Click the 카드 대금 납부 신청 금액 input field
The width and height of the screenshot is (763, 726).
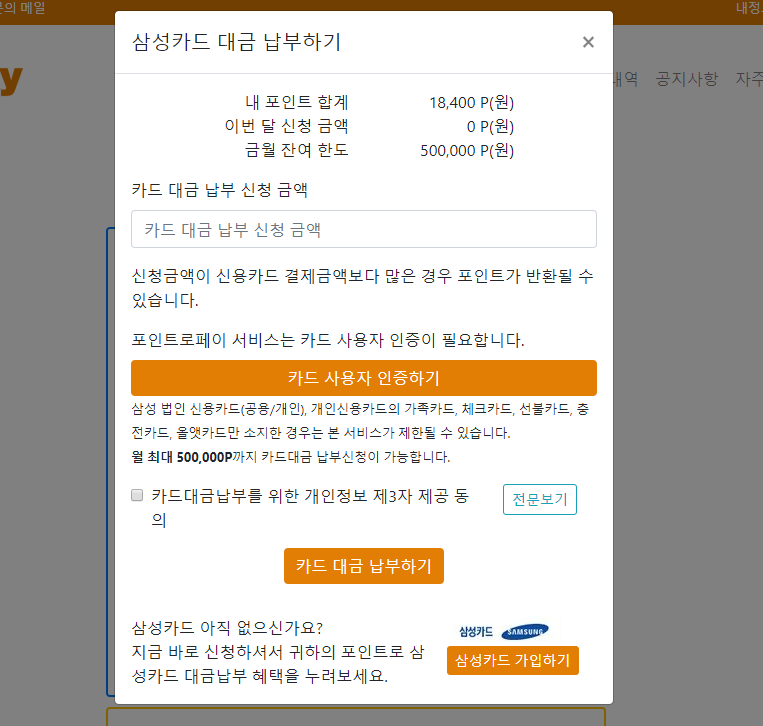coord(363,229)
